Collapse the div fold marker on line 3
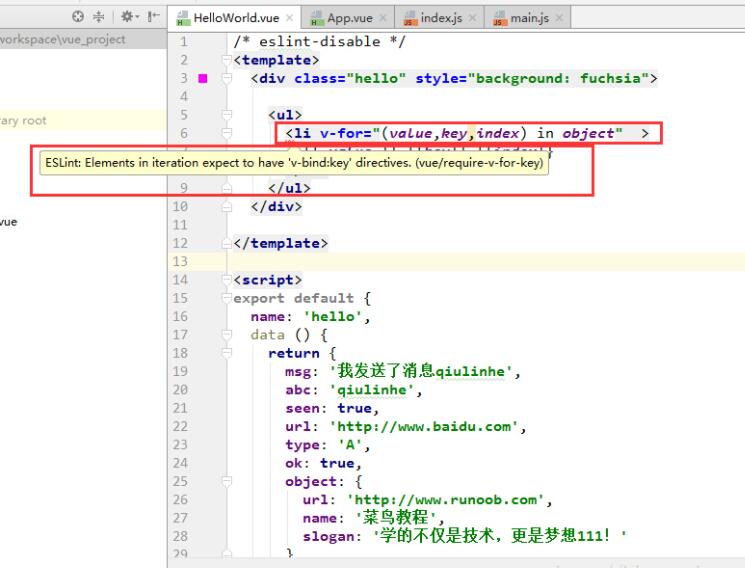The image size is (745, 568). pos(227,78)
